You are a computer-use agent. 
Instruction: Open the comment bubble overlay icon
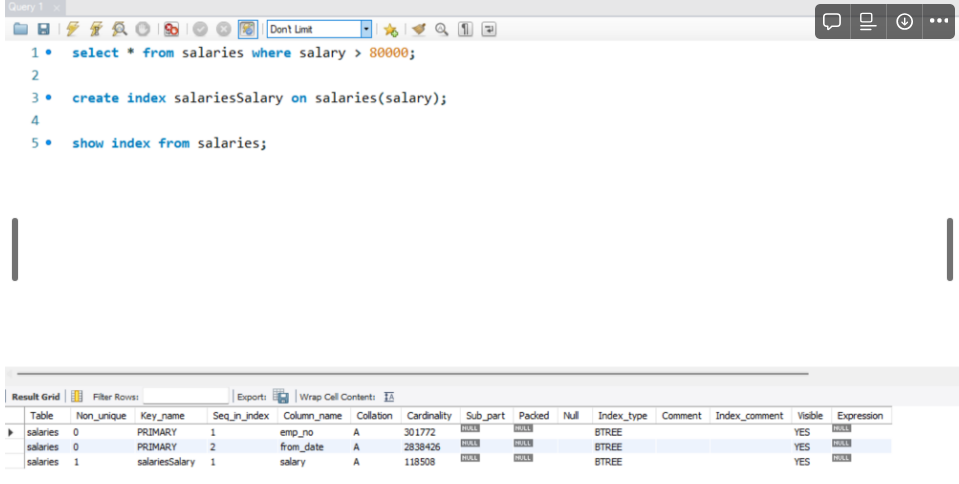[832, 21]
